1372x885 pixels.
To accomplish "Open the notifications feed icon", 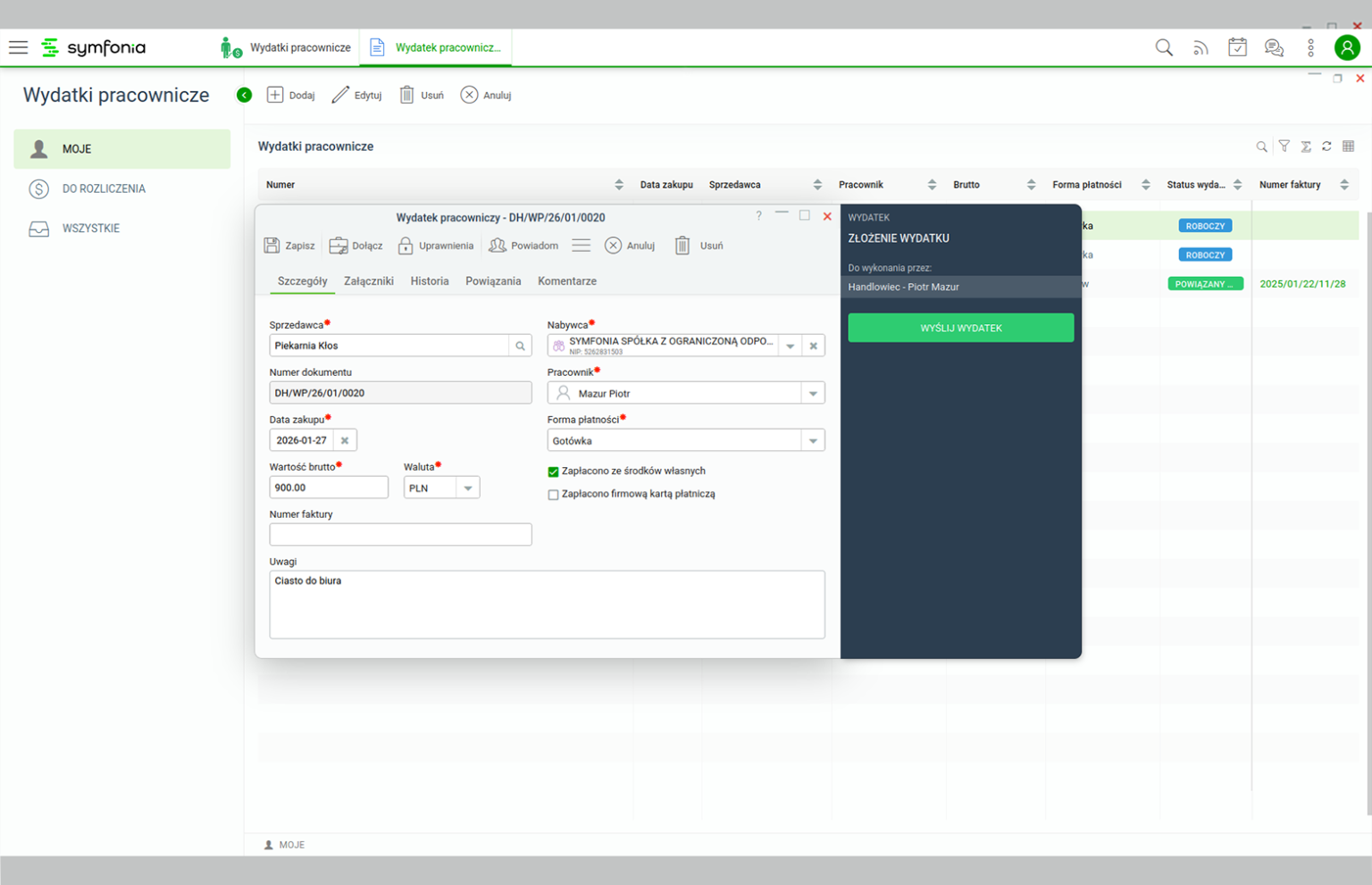I will tap(1200, 48).
